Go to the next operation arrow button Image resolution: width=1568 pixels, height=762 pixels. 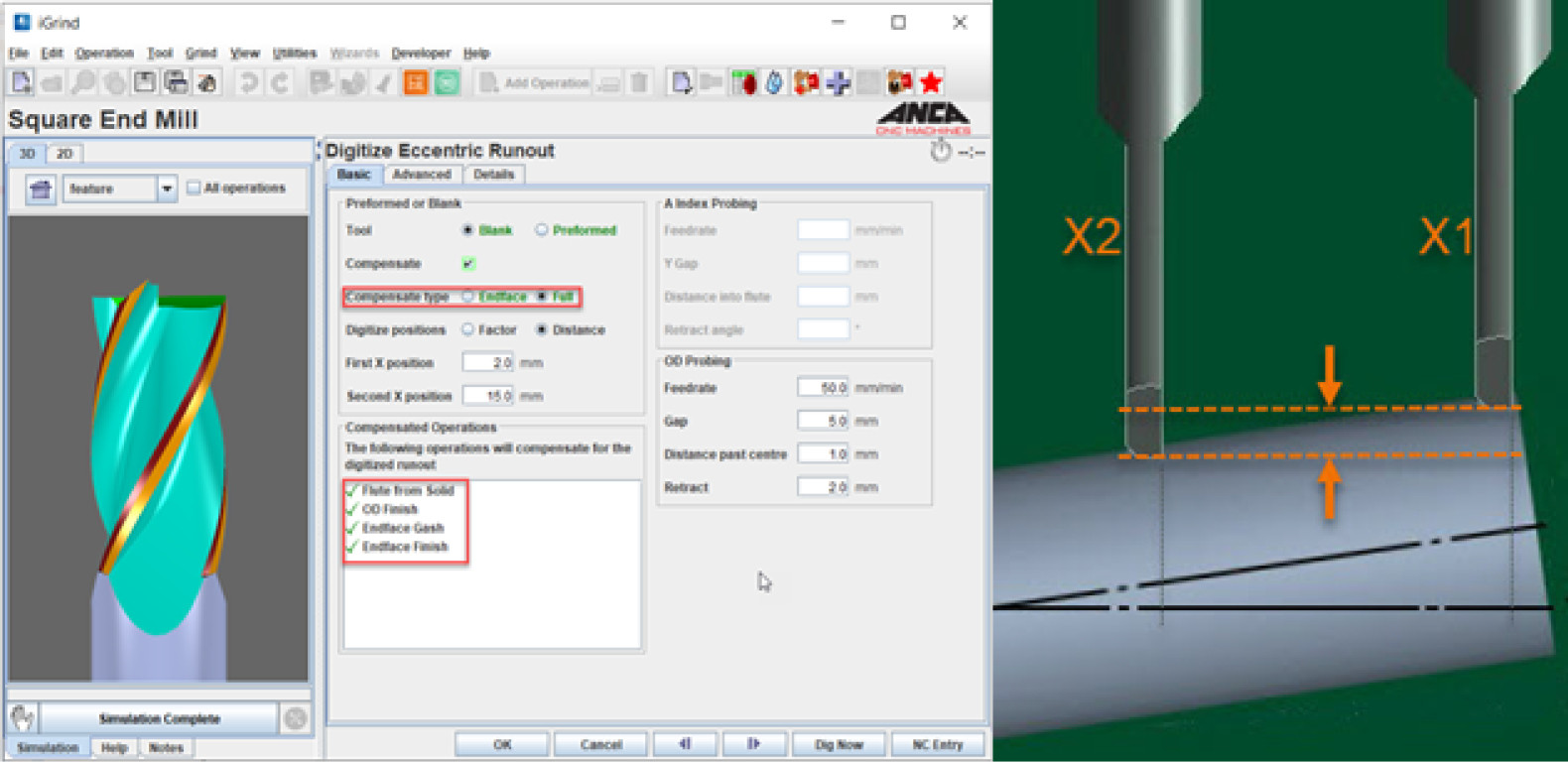(x=754, y=744)
